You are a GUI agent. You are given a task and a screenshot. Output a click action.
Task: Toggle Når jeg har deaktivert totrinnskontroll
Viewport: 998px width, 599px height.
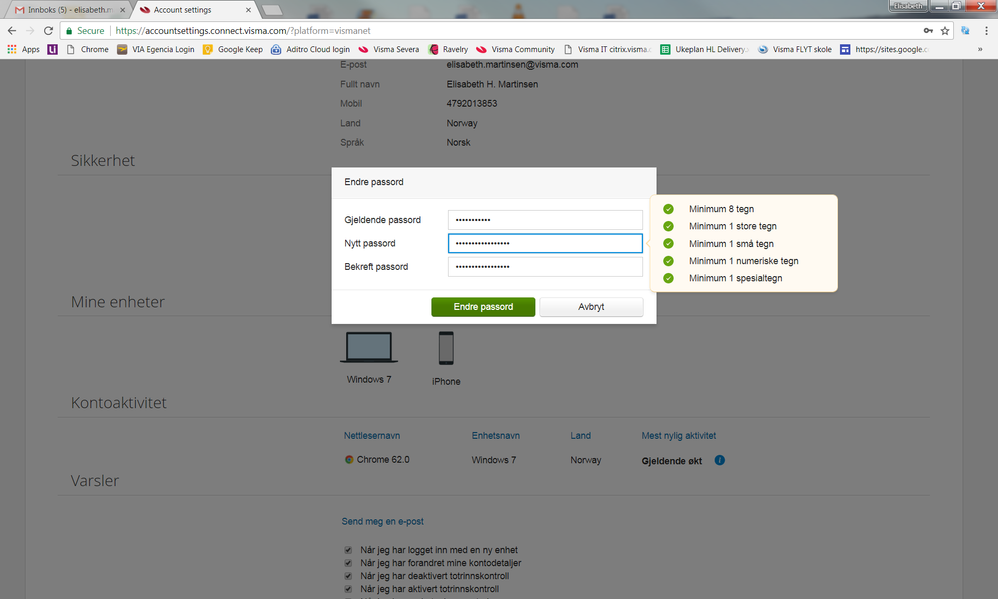348,576
